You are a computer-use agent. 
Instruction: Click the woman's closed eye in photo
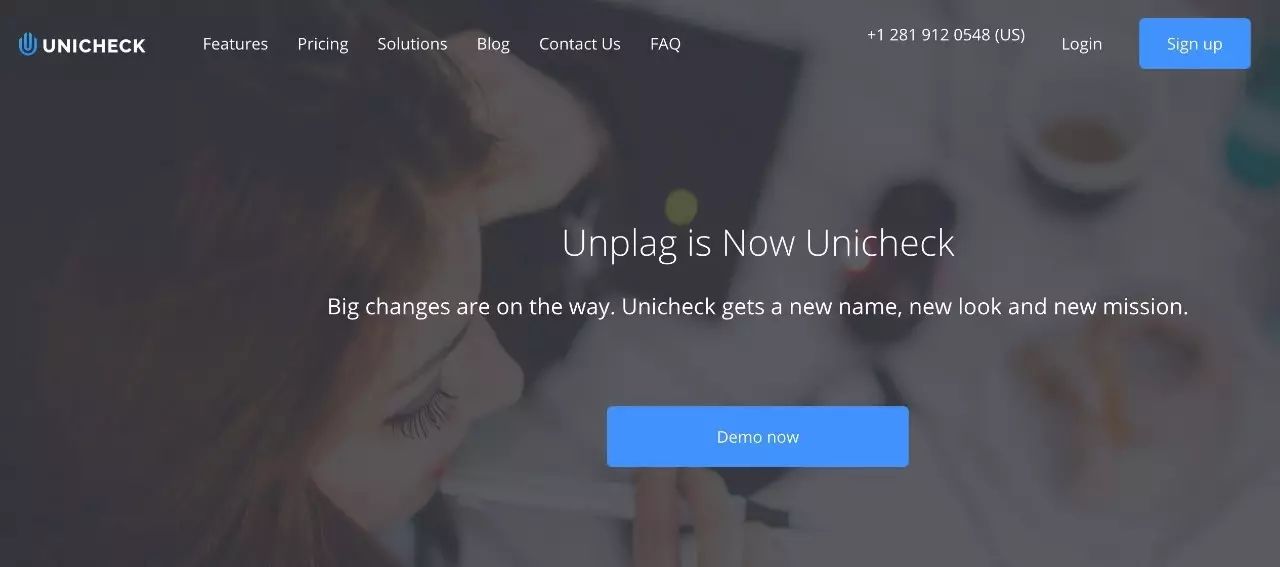[x=422, y=412]
